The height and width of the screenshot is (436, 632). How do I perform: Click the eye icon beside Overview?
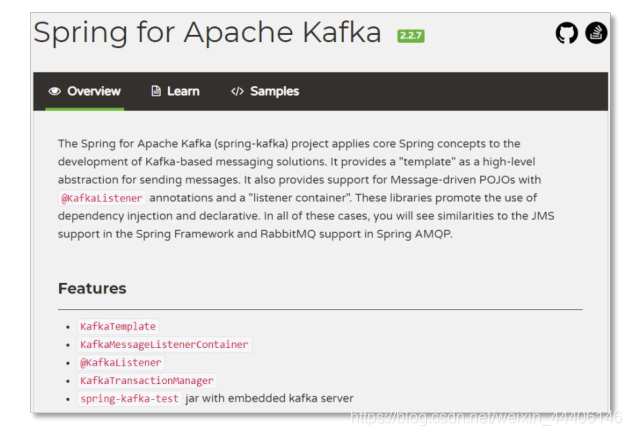click(x=54, y=91)
